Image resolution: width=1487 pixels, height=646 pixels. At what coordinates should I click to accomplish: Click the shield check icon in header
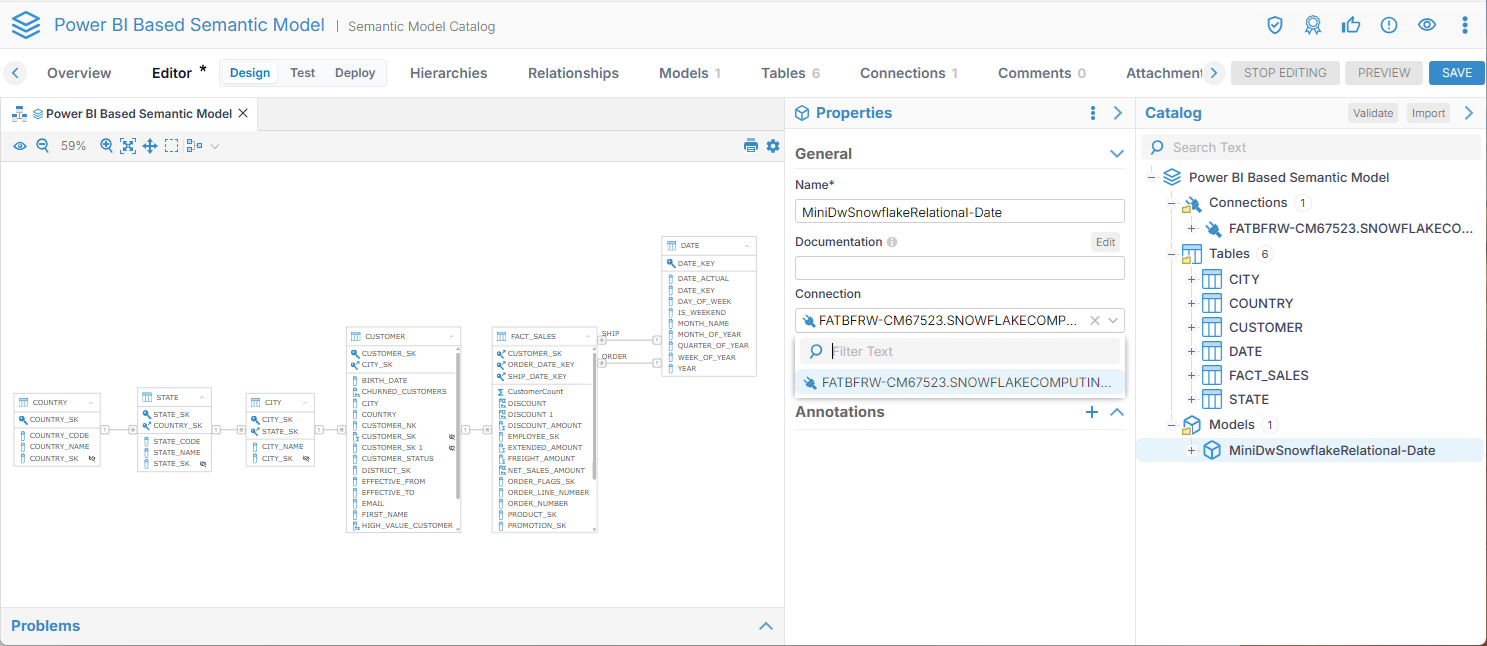[x=1275, y=25]
